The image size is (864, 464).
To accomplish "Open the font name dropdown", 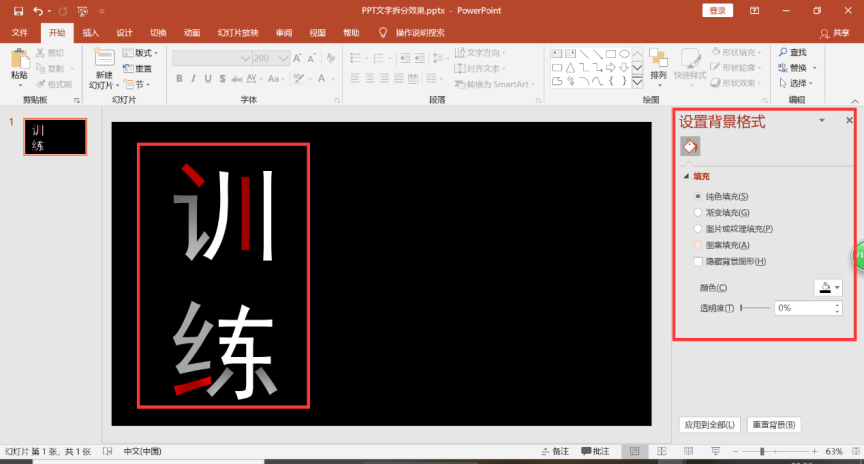I will (245, 58).
